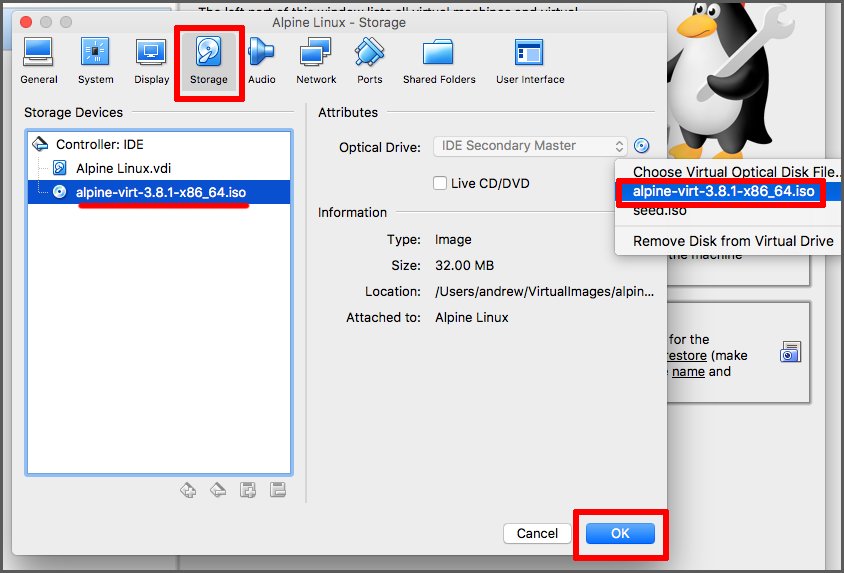Open the User Interface settings section
The image size is (844, 573).
click(x=530, y=61)
